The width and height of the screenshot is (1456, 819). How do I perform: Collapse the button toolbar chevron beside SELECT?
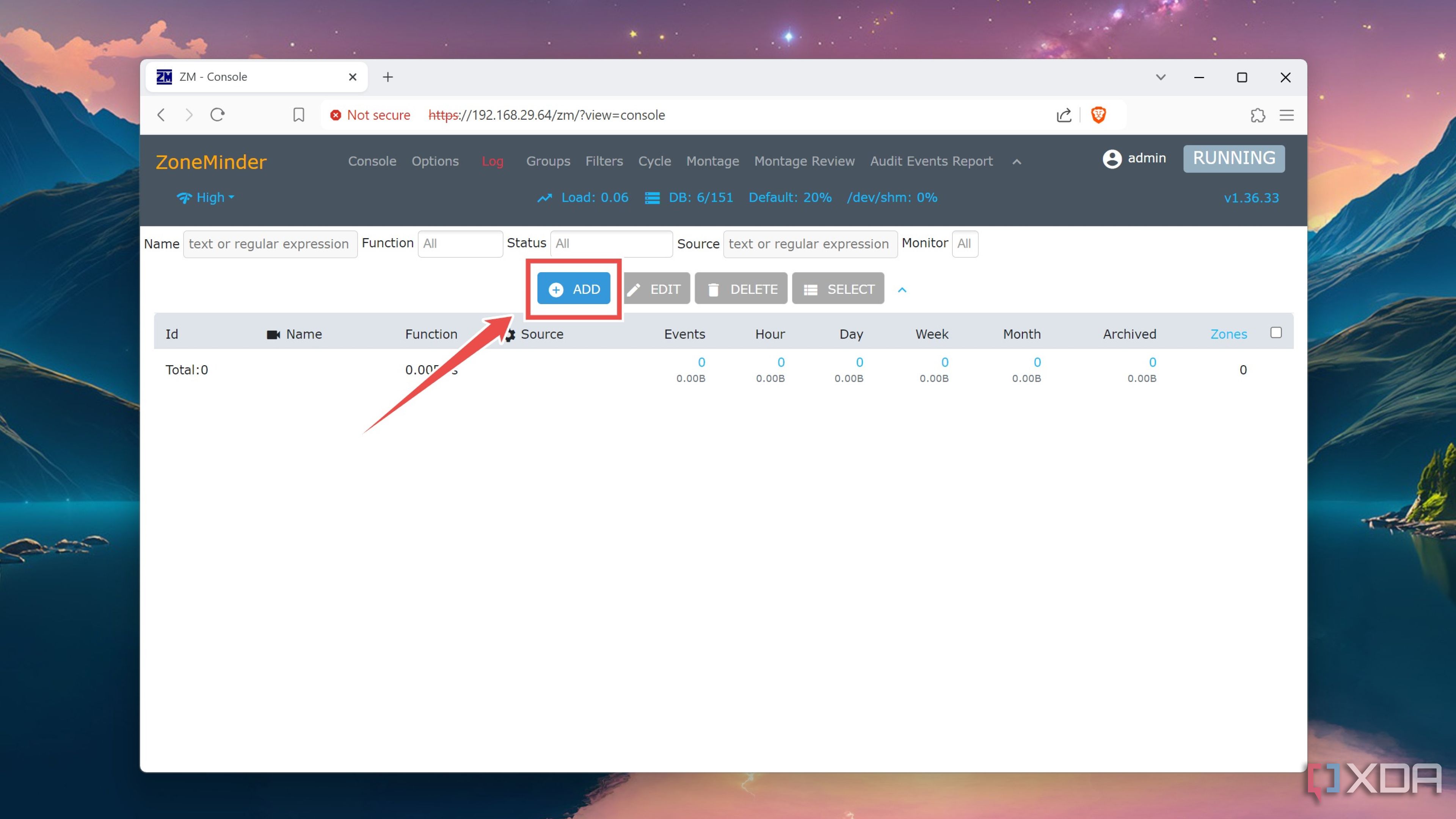[902, 290]
